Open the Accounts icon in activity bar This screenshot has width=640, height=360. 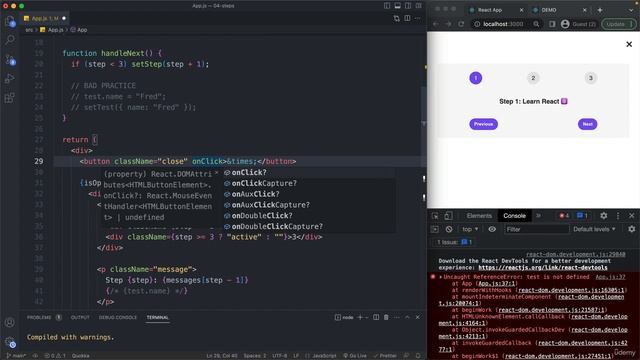[10, 322]
